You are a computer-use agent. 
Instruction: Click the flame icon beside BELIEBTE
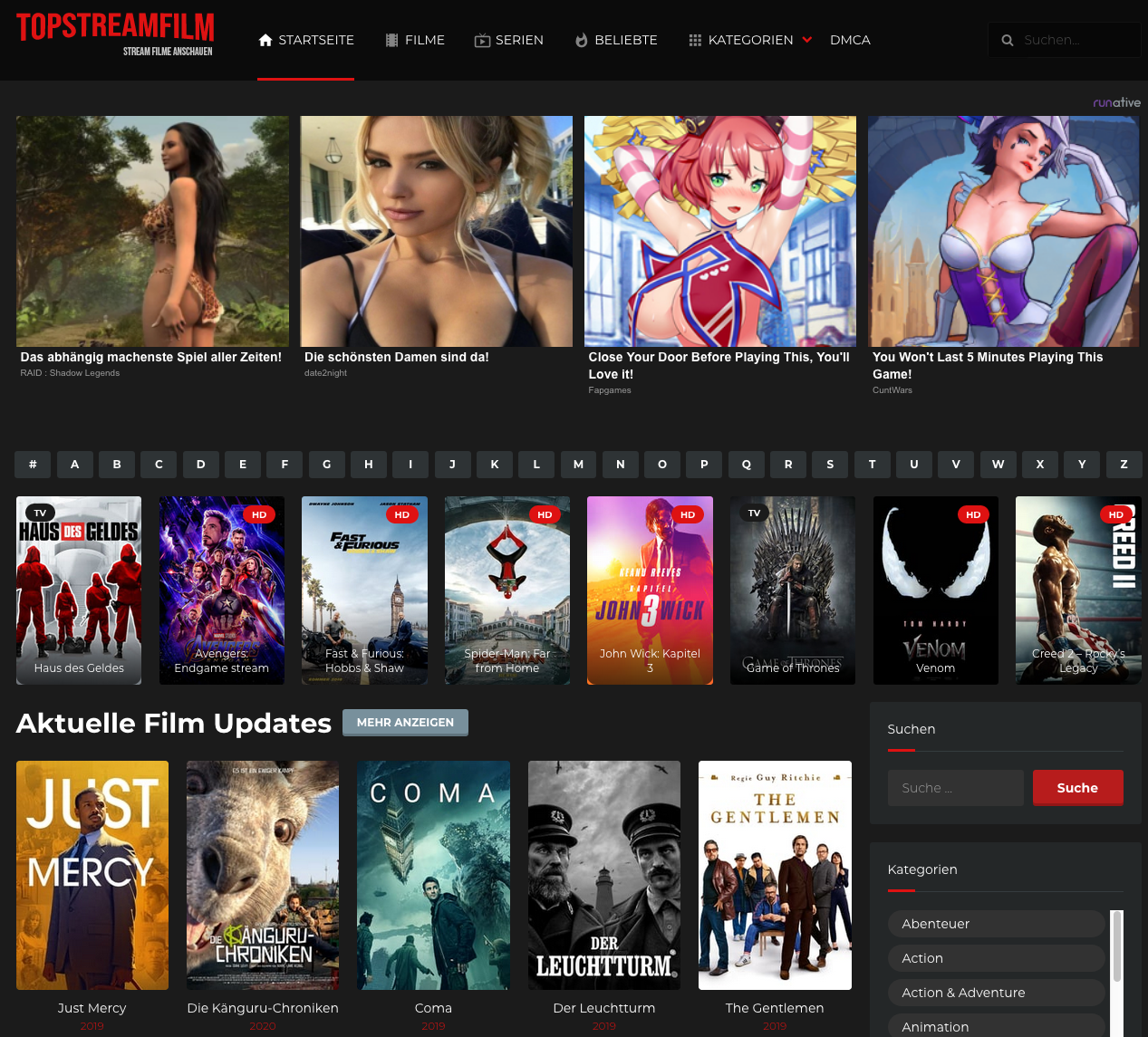(580, 40)
